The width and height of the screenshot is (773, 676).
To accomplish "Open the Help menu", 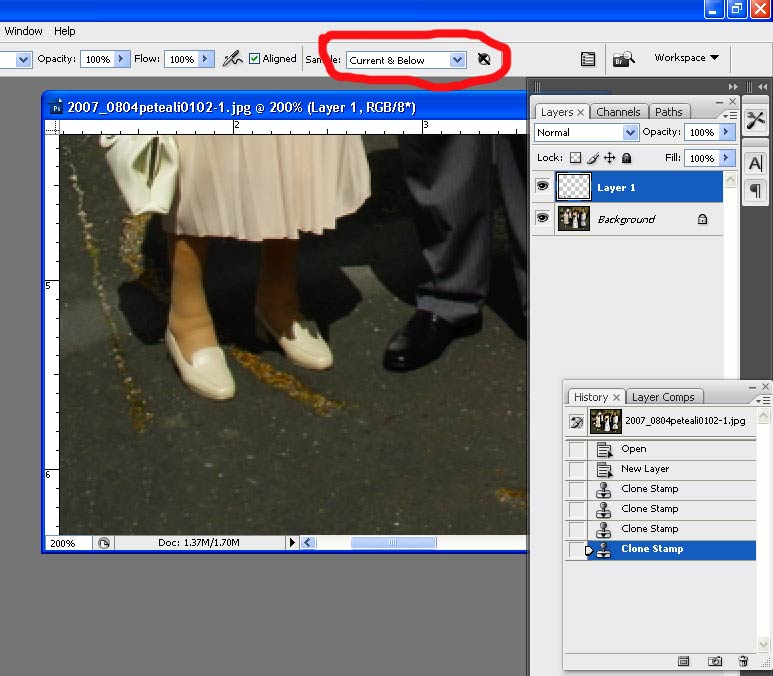I will (x=64, y=31).
